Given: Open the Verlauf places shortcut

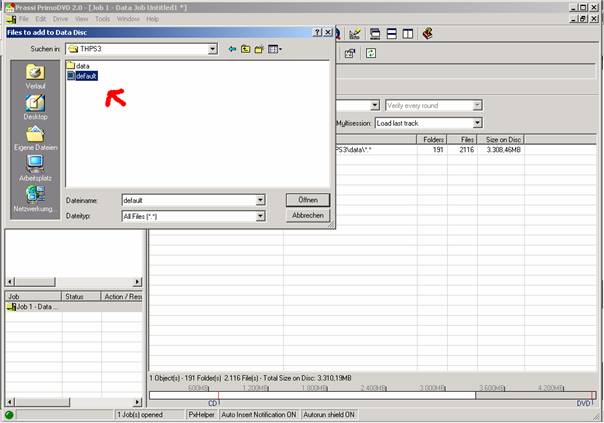Looking at the screenshot, I should 35,76.
